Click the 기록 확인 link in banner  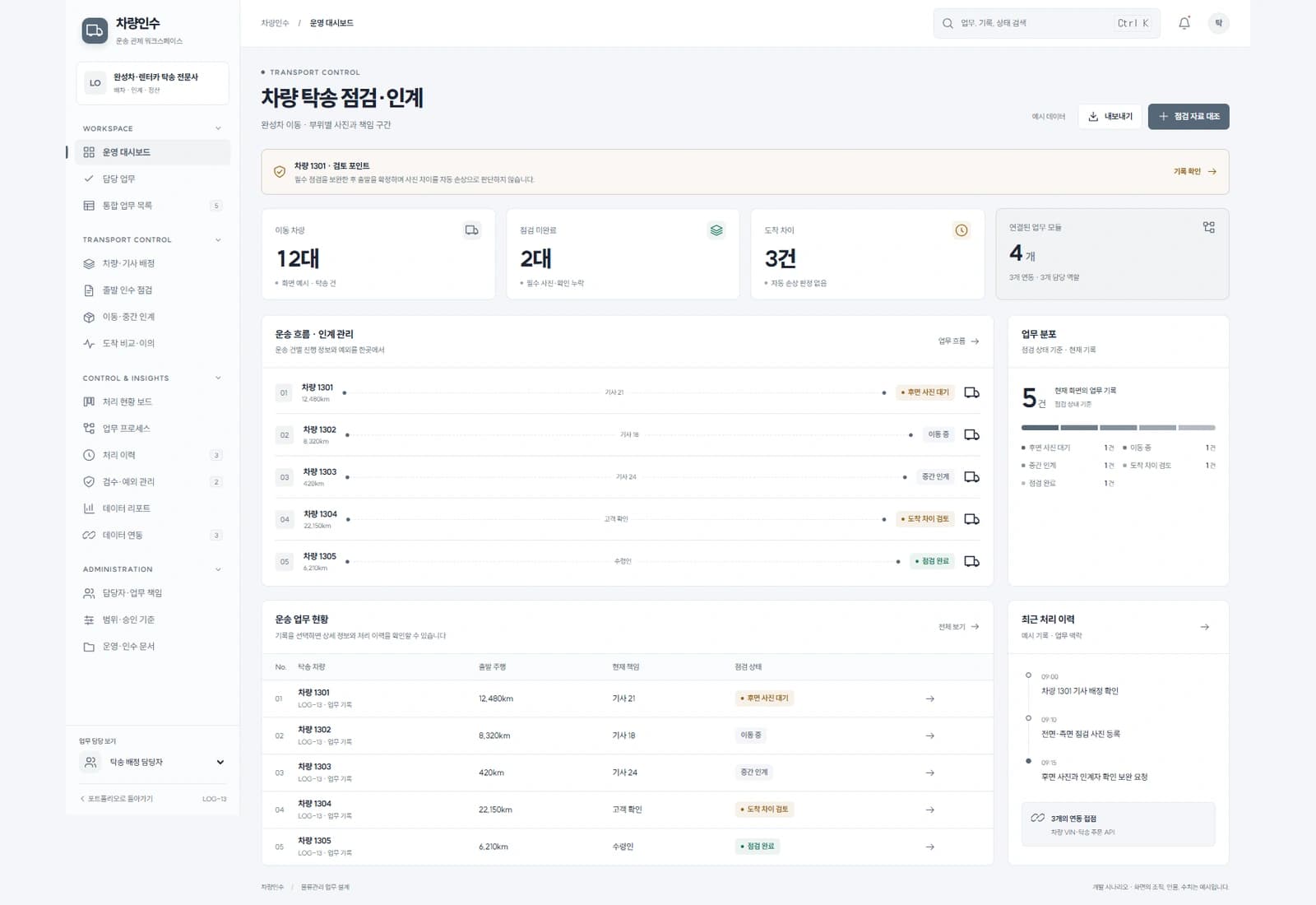(x=1194, y=172)
